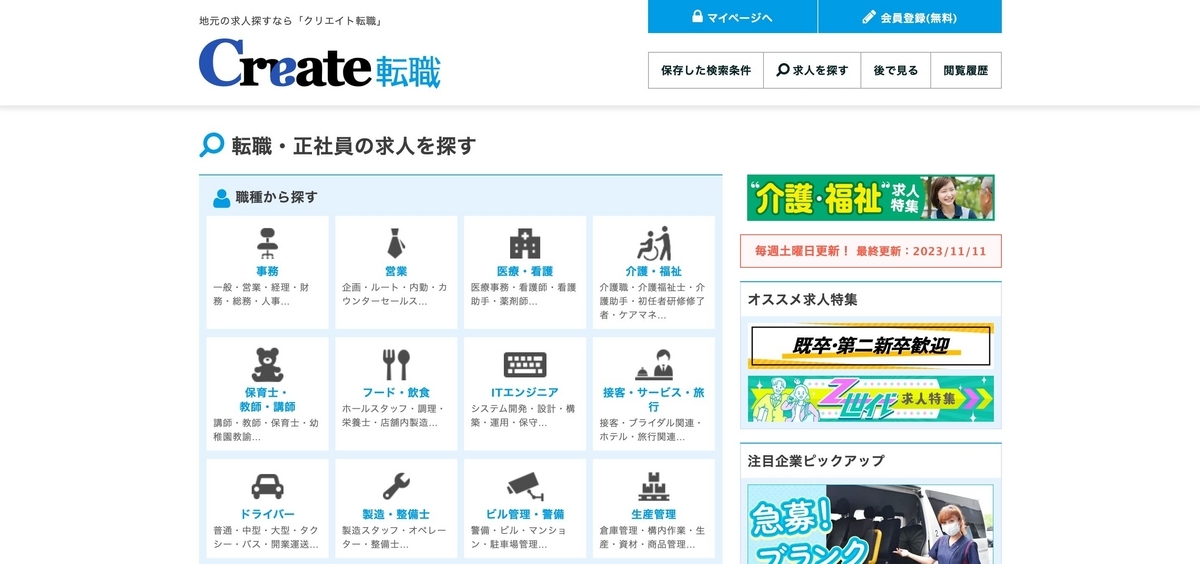Screen dimensions: 1200x564
Task: Open the 生産管理 category link
Action: [654, 514]
